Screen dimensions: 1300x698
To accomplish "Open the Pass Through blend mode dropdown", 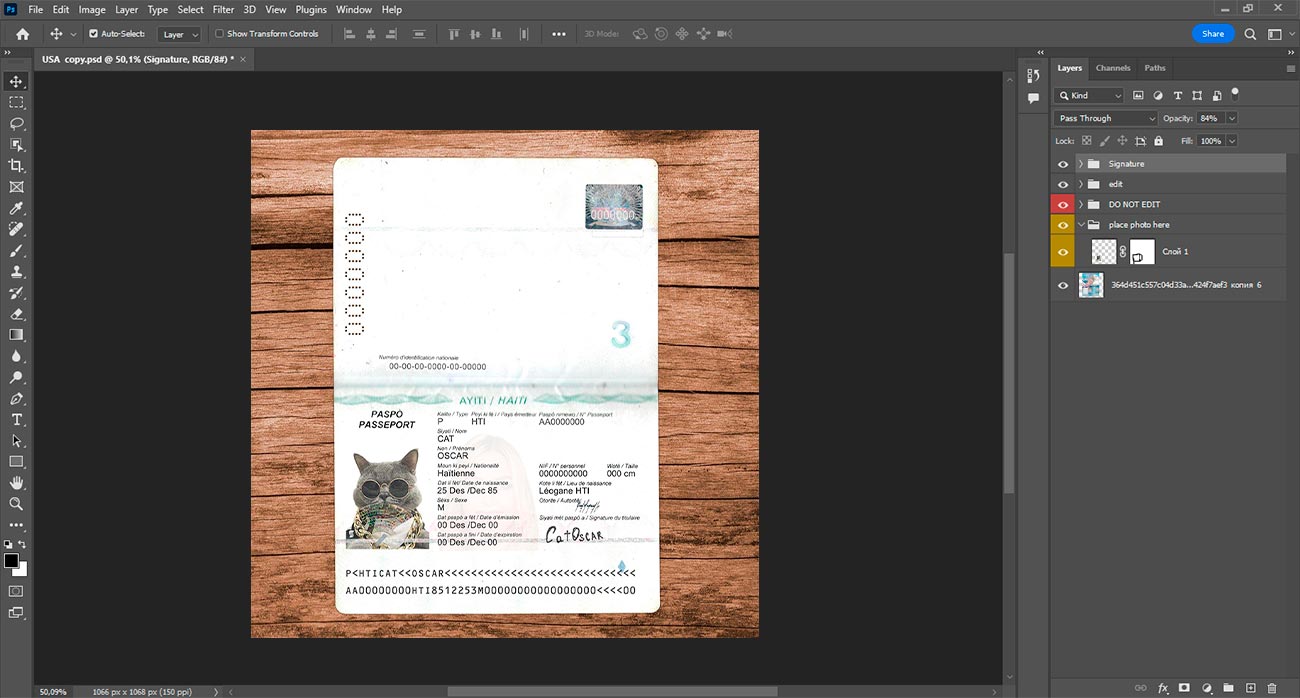I will [1105, 118].
